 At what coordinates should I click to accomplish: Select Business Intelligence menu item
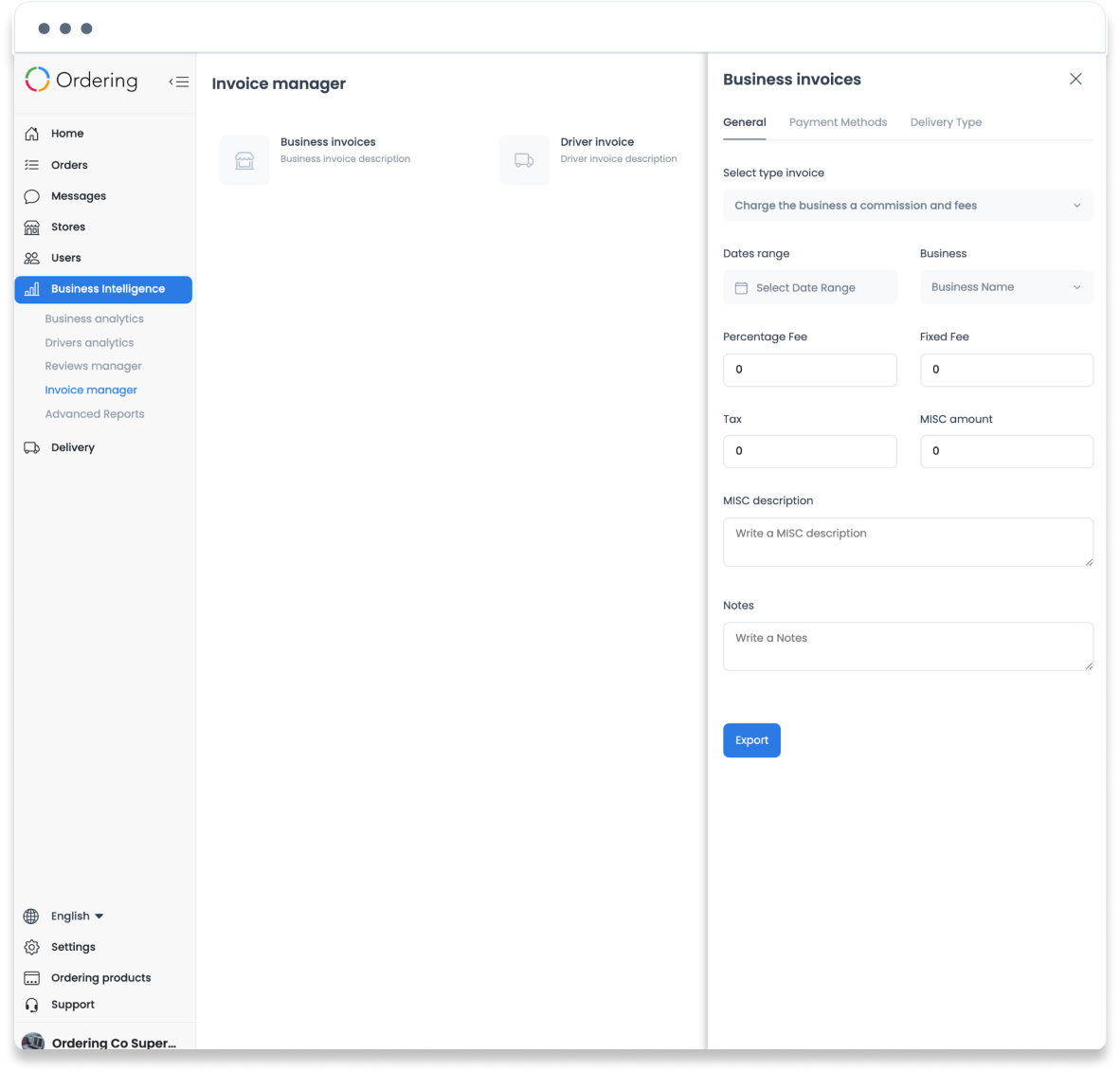103,289
